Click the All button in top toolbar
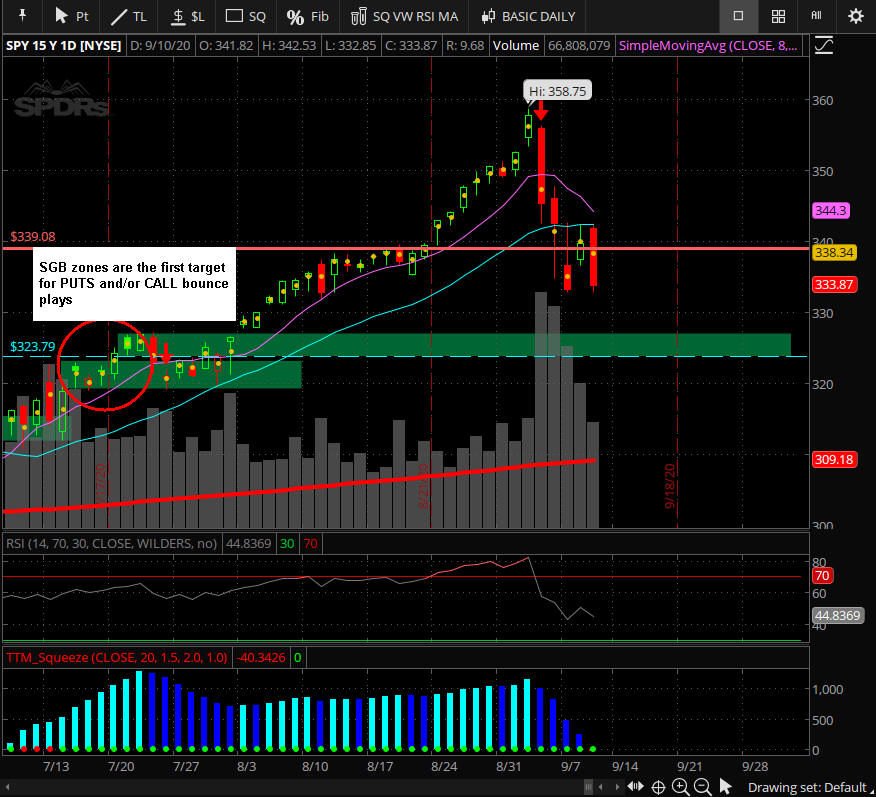 [x=816, y=16]
